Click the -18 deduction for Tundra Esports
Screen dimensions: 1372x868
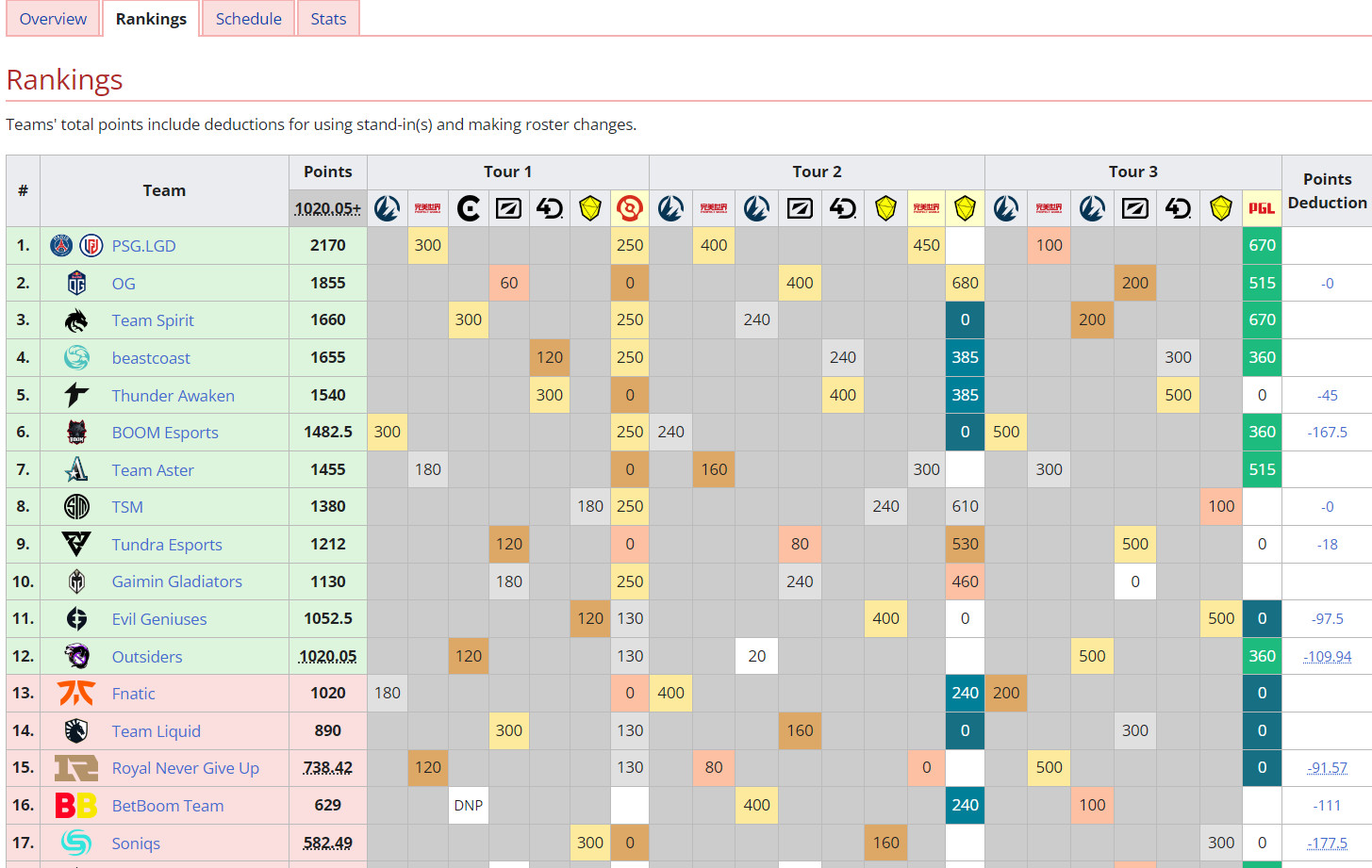[x=1328, y=545]
